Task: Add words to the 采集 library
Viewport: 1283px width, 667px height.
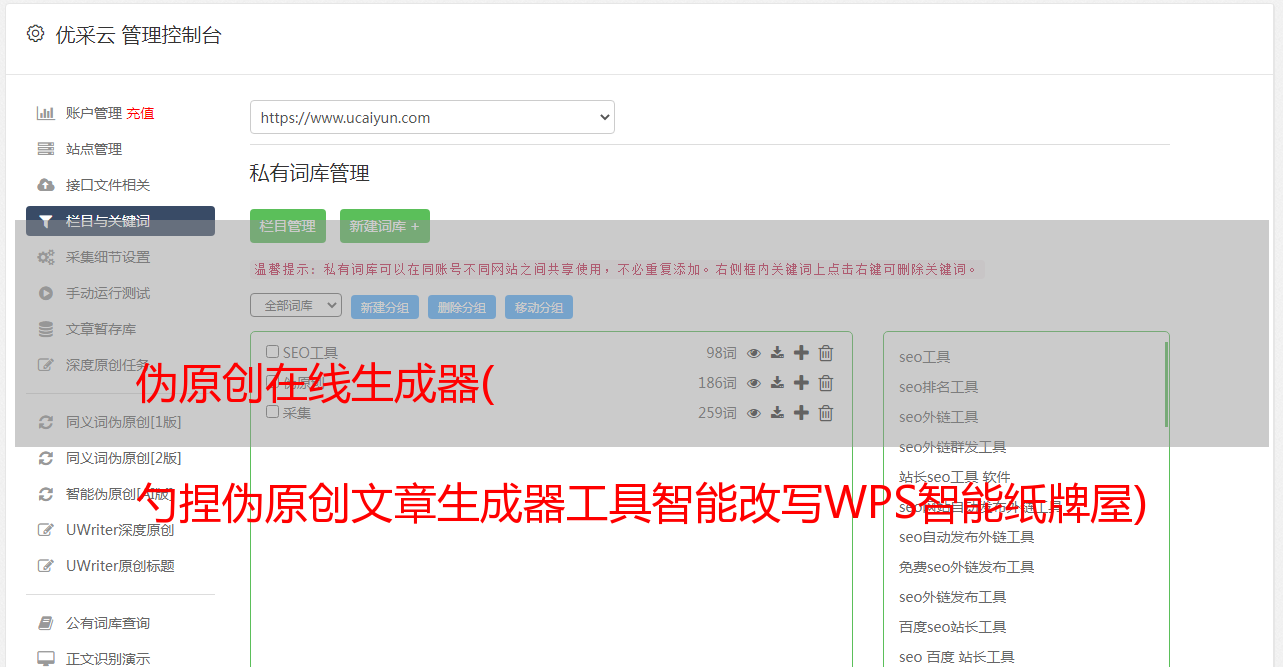Action: tap(801, 413)
